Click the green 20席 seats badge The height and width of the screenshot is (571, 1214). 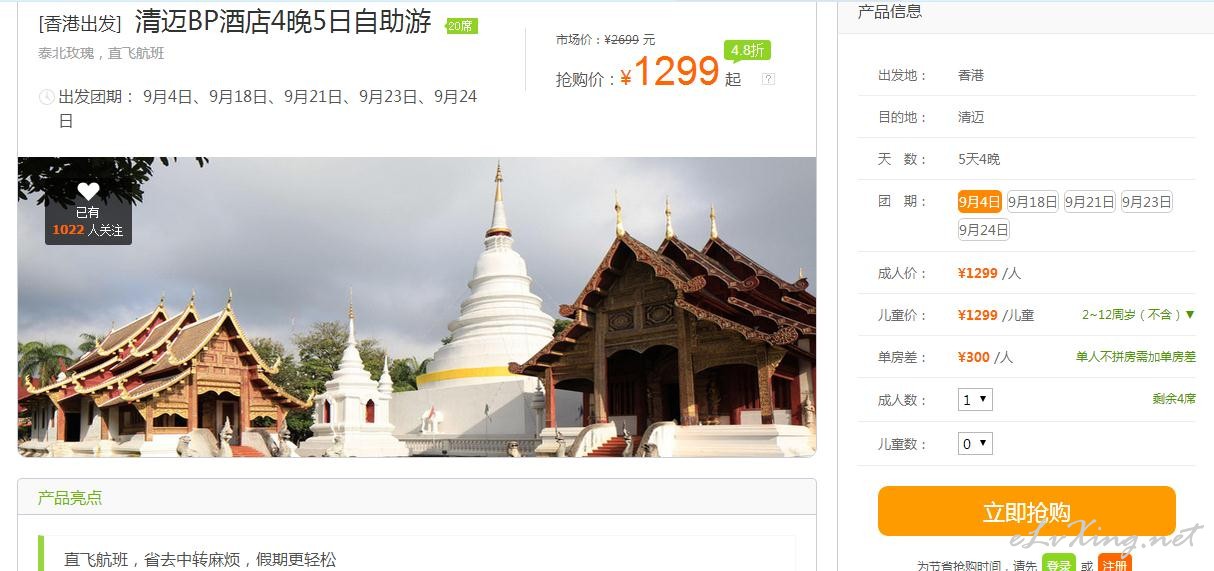click(461, 26)
